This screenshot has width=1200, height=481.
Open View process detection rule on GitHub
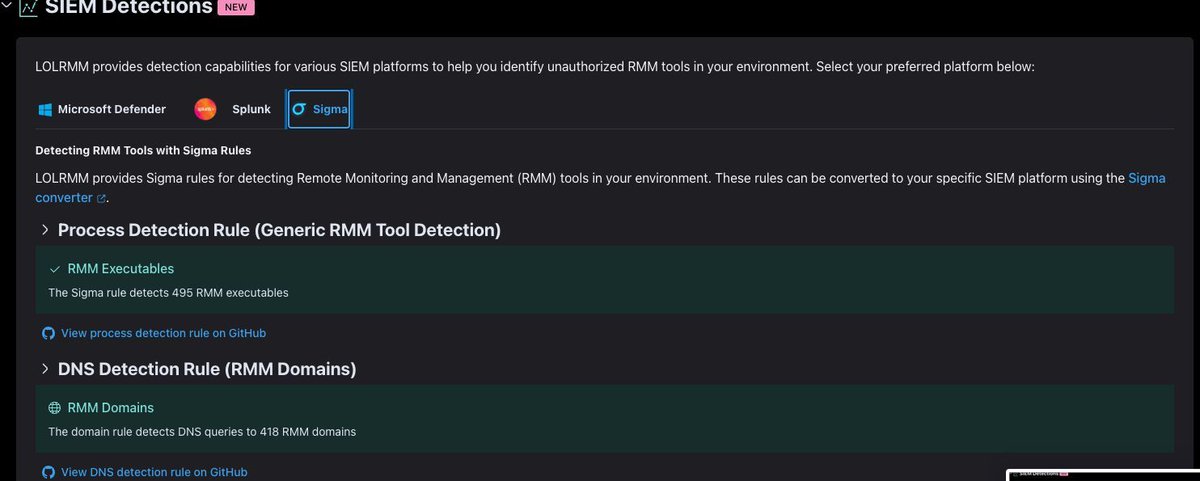click(x=163, y=333)
